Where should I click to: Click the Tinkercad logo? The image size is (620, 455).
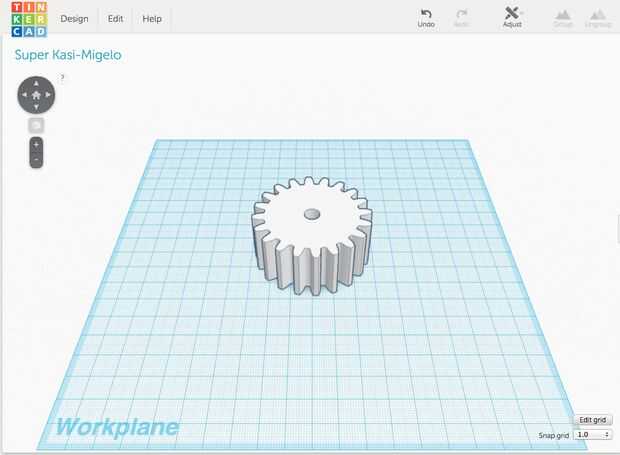29,19
